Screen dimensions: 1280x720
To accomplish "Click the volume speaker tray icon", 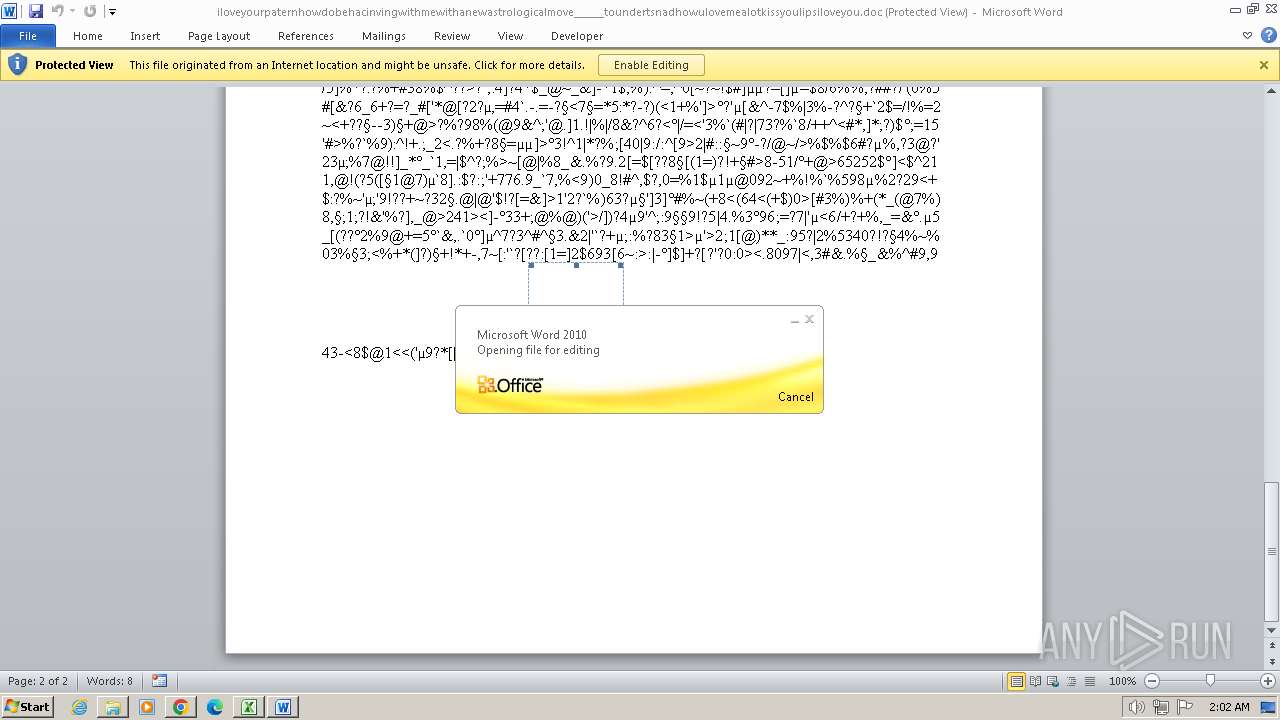I will (1136, 707).
